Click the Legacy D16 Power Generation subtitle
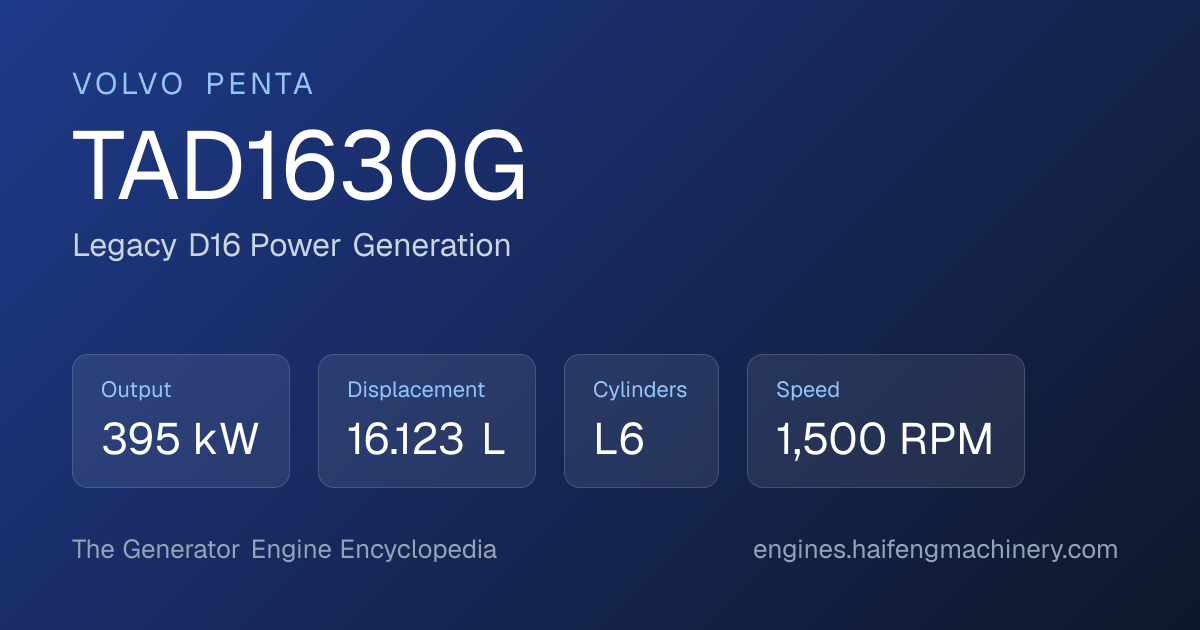The height and width of the screenshot is (630, 1200). point(292,246)
